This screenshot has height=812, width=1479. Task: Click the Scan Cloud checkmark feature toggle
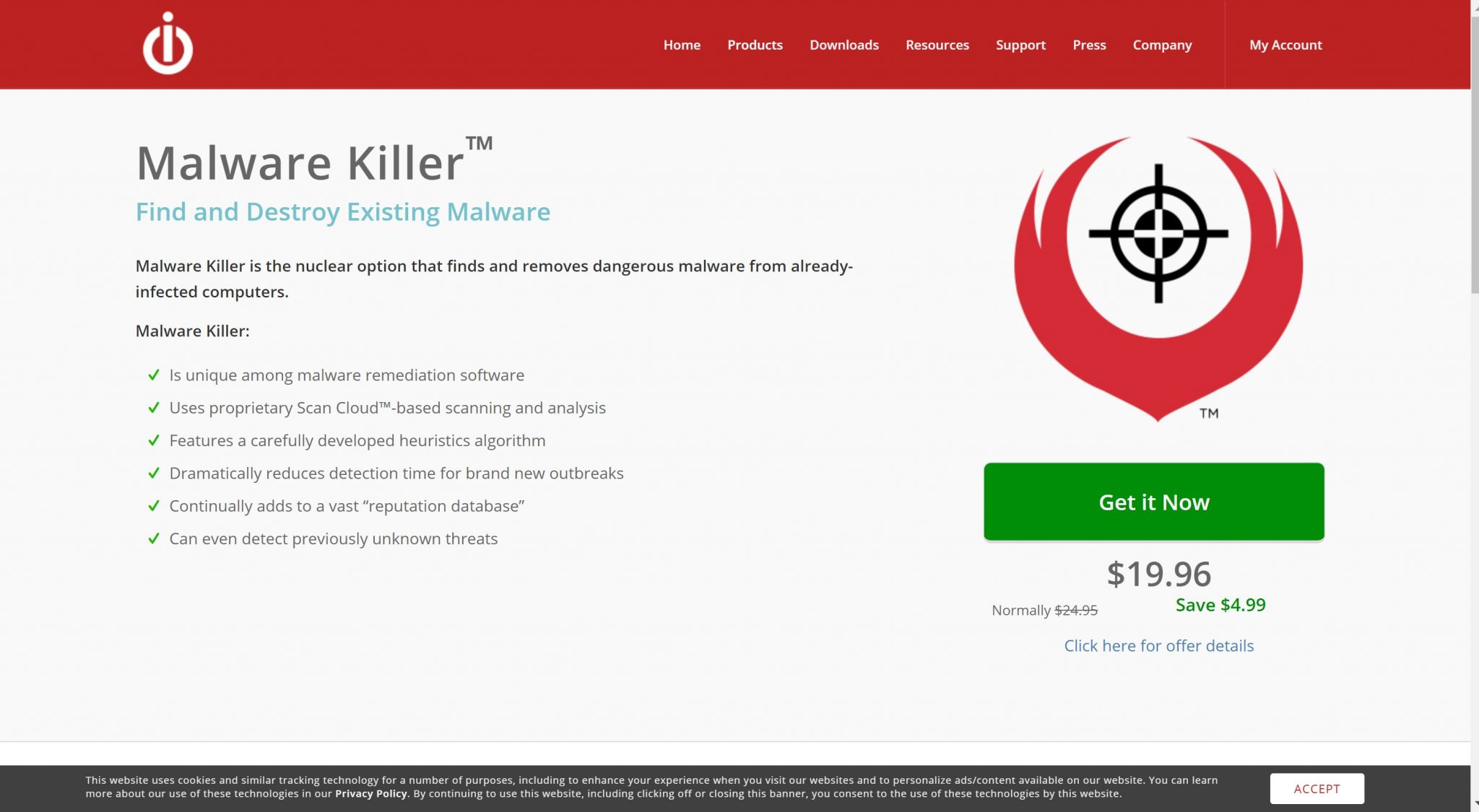[x=155, y=407]
